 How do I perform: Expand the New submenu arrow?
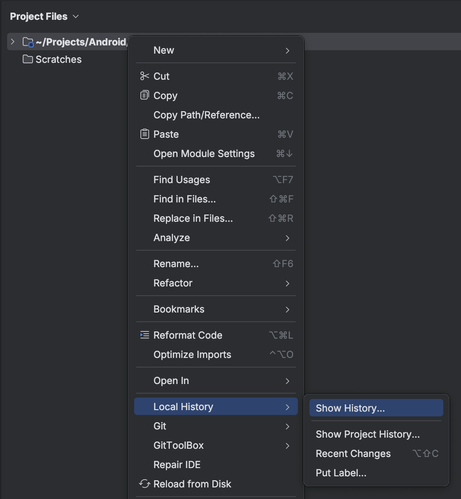[x=287, y=51]
